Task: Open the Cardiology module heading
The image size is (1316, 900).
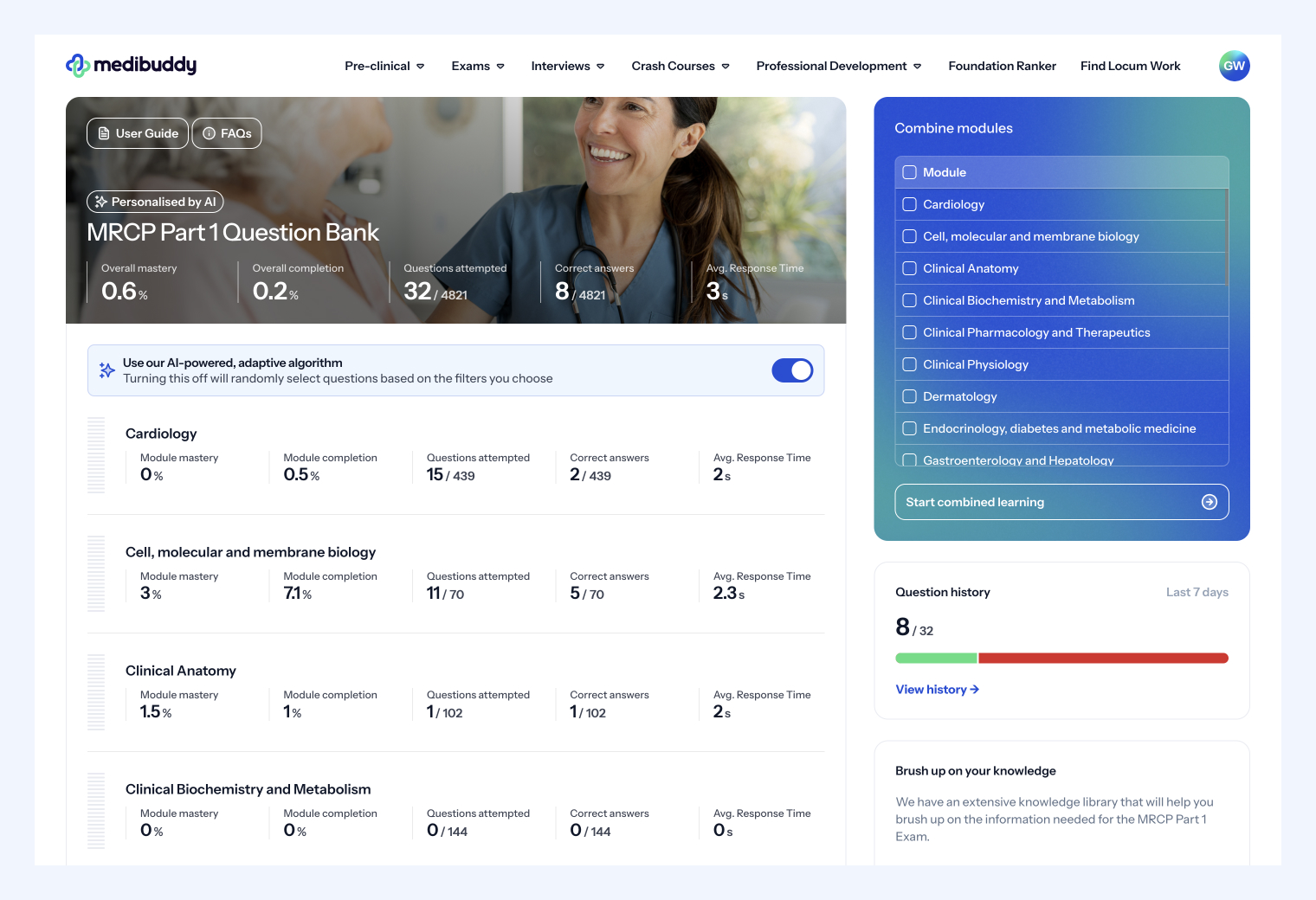Action: coord(161,434)
